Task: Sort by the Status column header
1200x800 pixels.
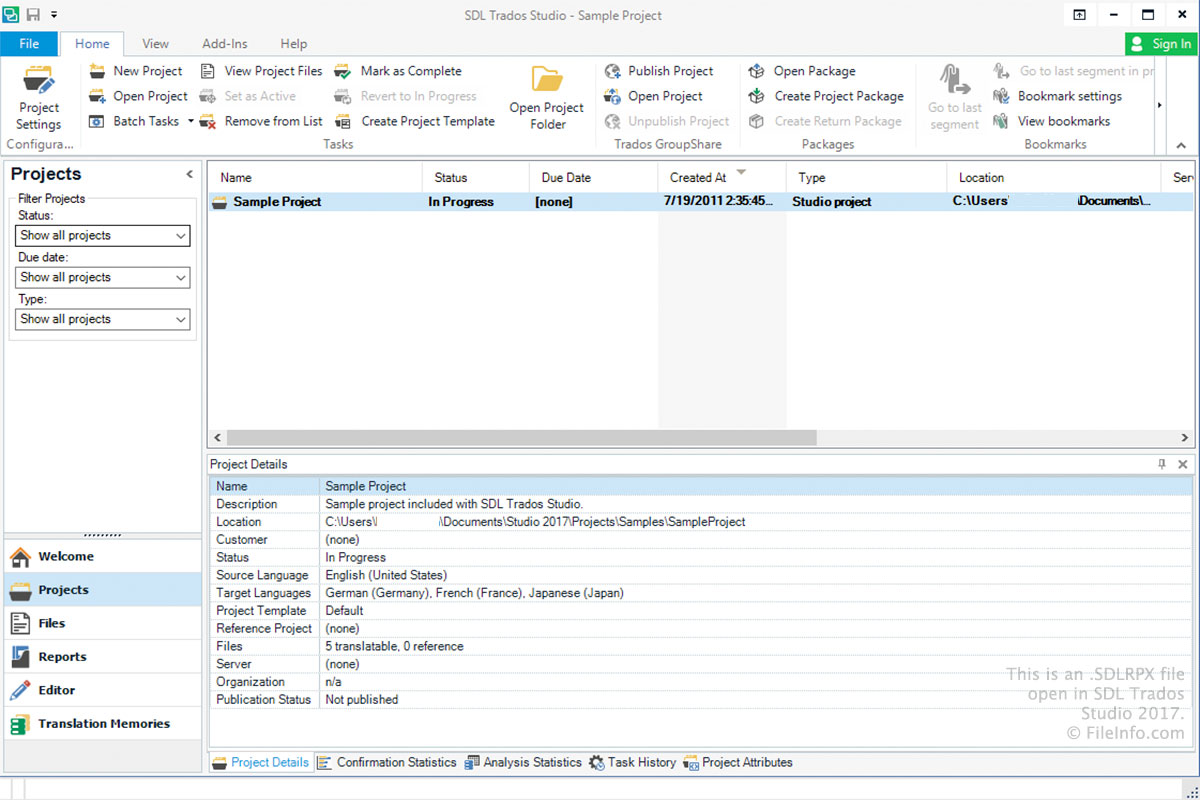Action: pos(476,177)
